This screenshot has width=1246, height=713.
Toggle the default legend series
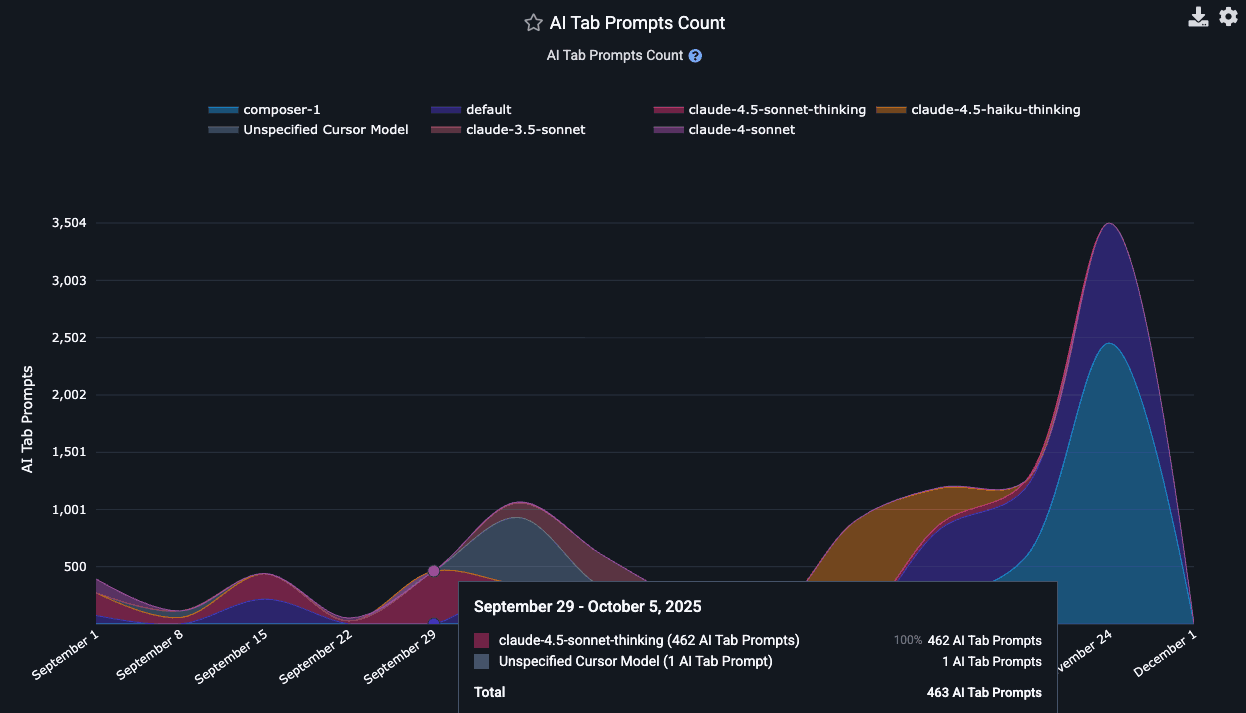(488, 110)
